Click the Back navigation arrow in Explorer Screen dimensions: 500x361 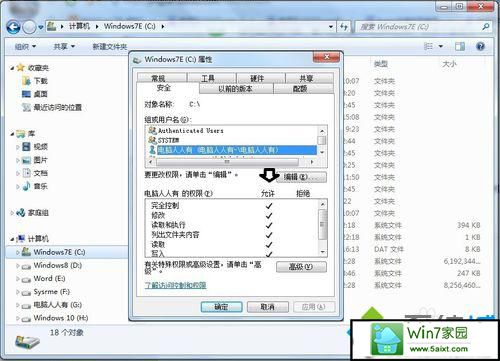(x=13, y=27)
